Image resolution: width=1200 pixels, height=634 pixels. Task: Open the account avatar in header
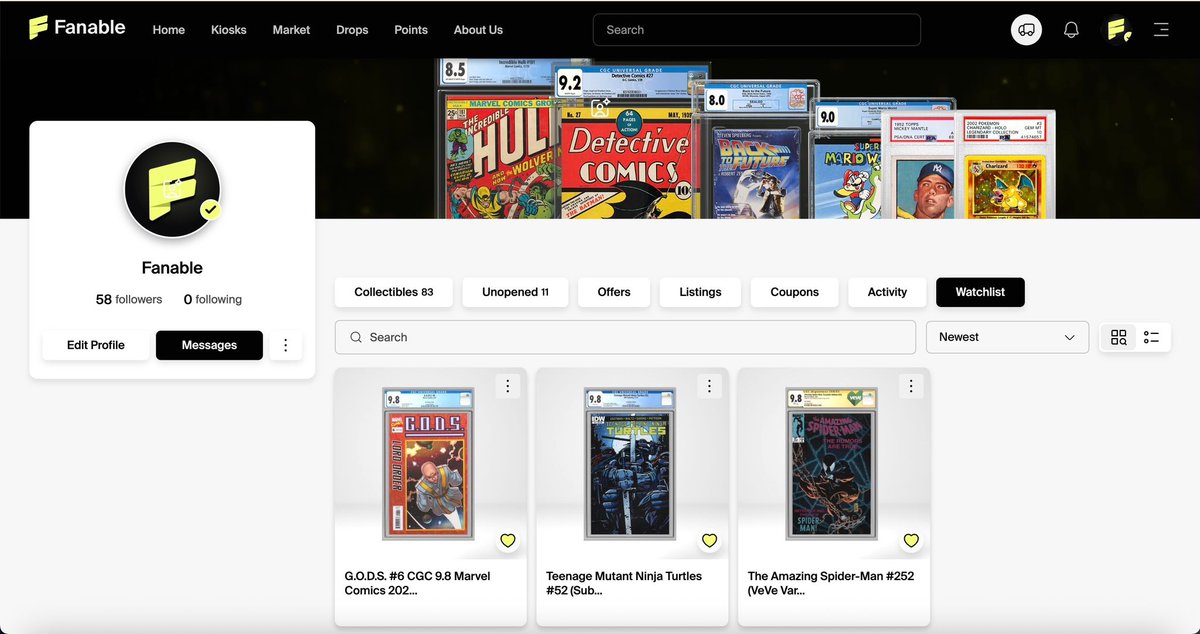pos(1117,29)
